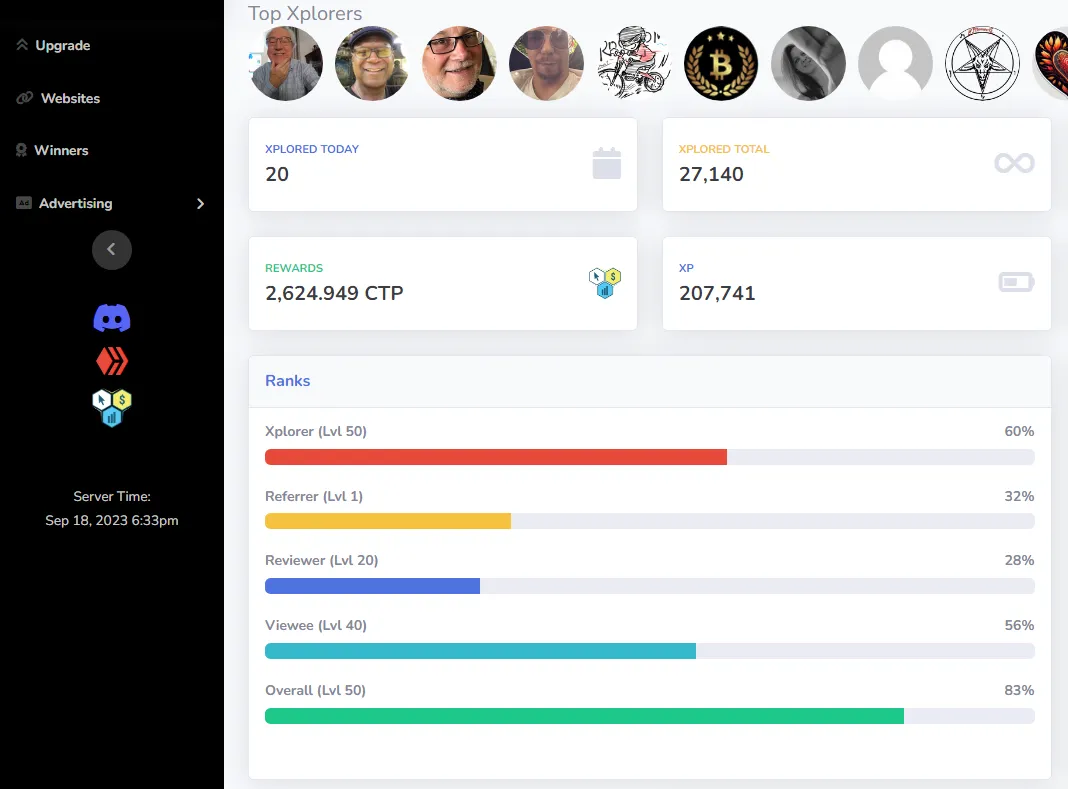Click the battery icon in XP card
The height and width of the screenshot is (789, 1068).
pos(1016,281)
